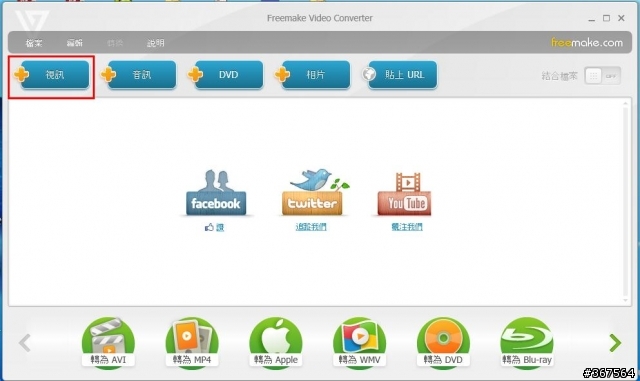Toggle the 結合檔案 join files switch

602,76
